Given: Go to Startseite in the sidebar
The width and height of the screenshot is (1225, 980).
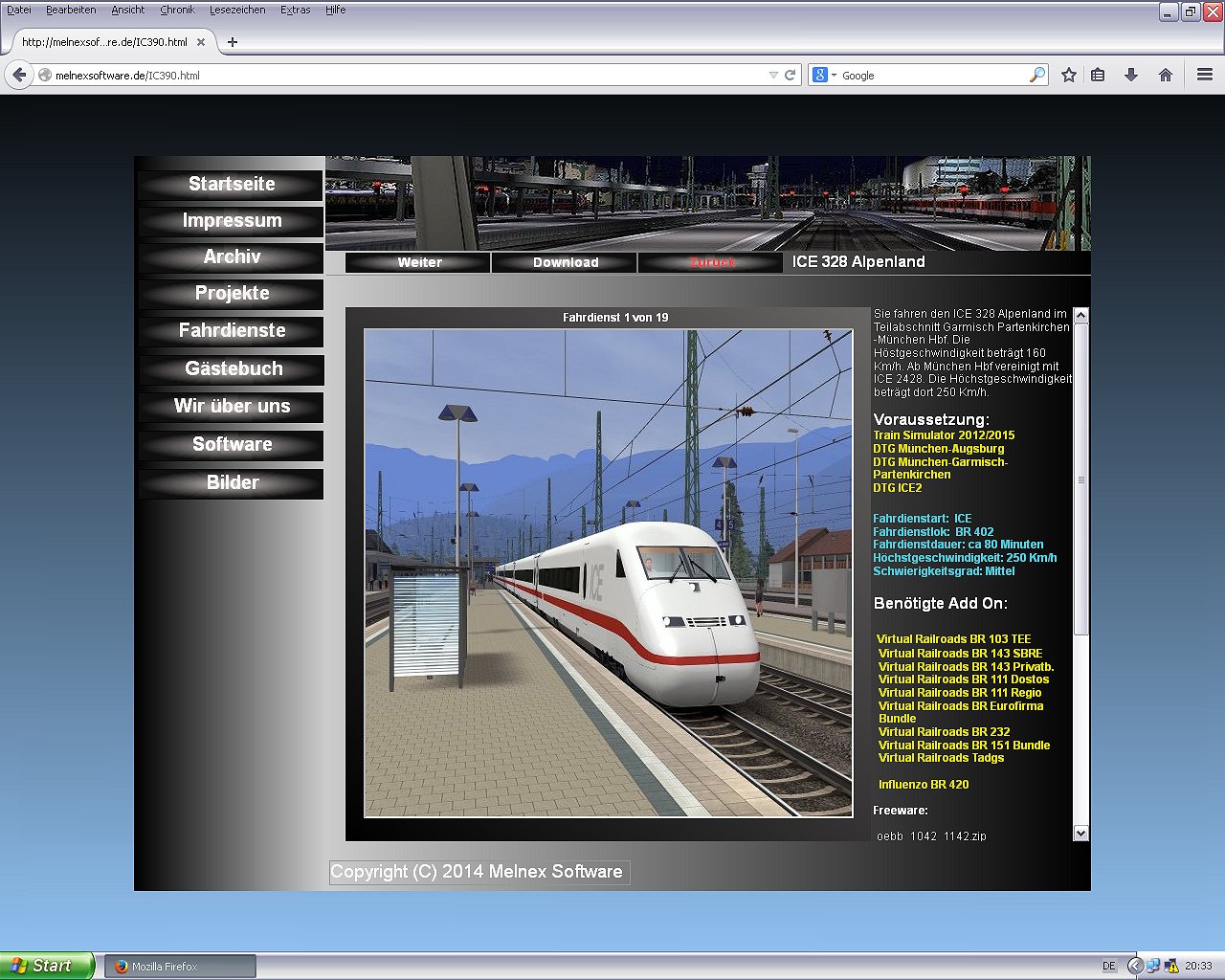Looking at the screenshot, I should [232, 185].
